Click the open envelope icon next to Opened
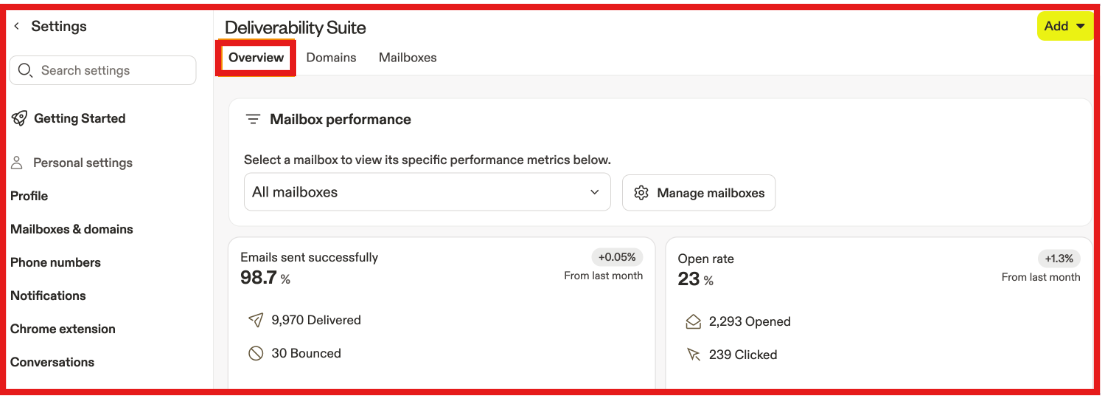This screenshot has height=396, width=1101. 693,322
